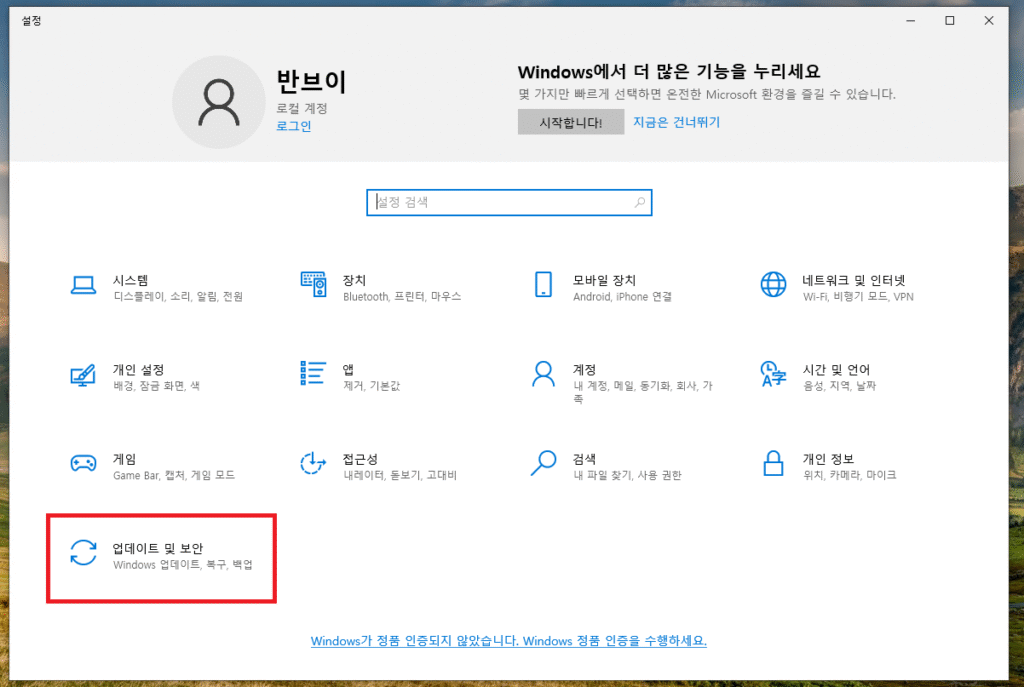This screenshot has width=1024, height=687.
Task: Open the 개인 설정 paintbrush icon
Action: click(x=83, y=375)
